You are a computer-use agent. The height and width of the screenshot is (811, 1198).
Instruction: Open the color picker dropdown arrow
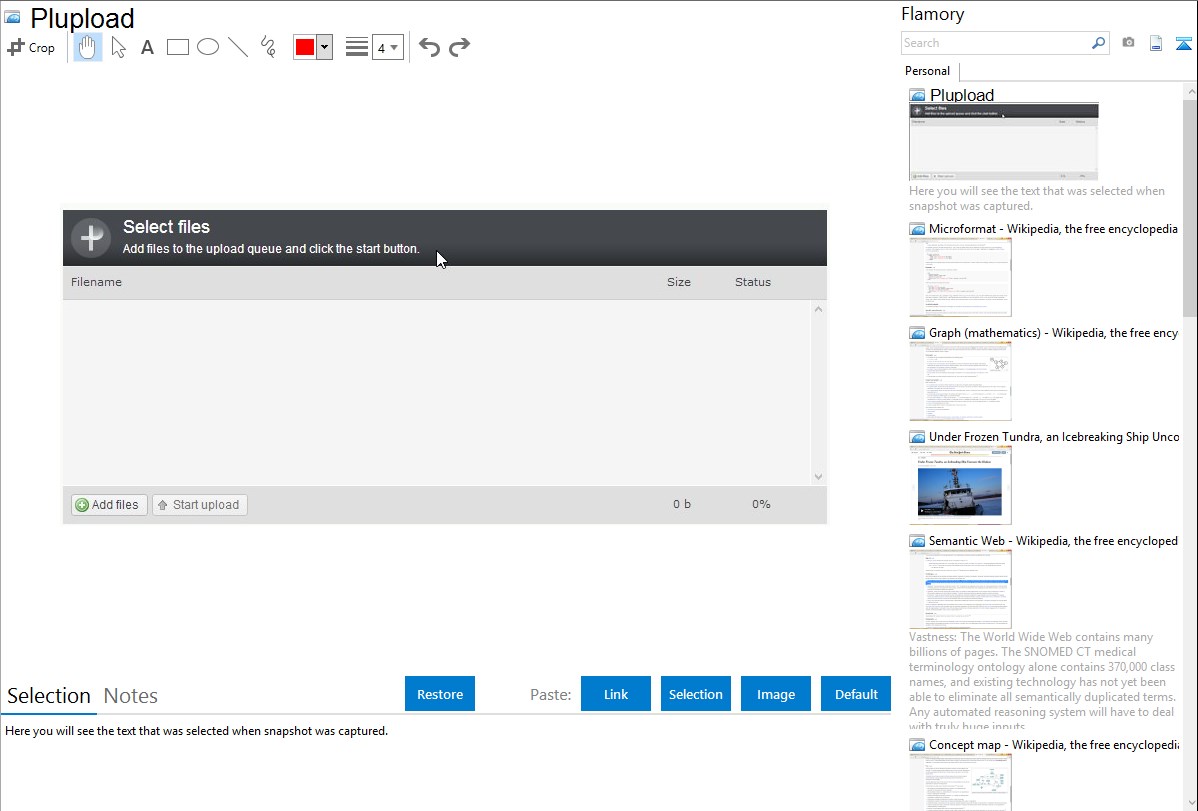coord(325,47)
